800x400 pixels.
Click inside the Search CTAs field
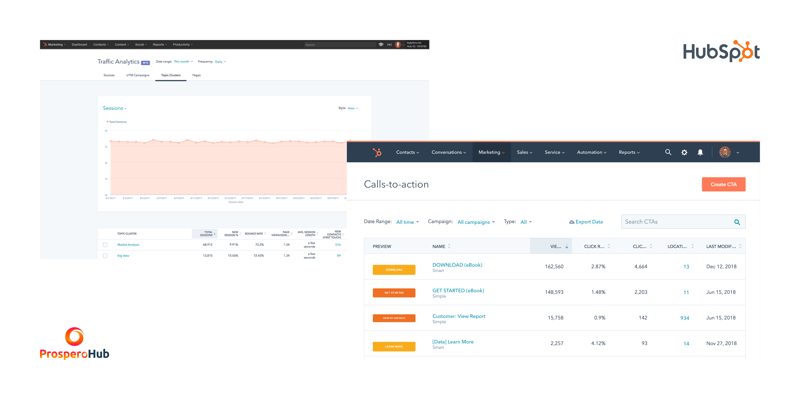[683, 222]
